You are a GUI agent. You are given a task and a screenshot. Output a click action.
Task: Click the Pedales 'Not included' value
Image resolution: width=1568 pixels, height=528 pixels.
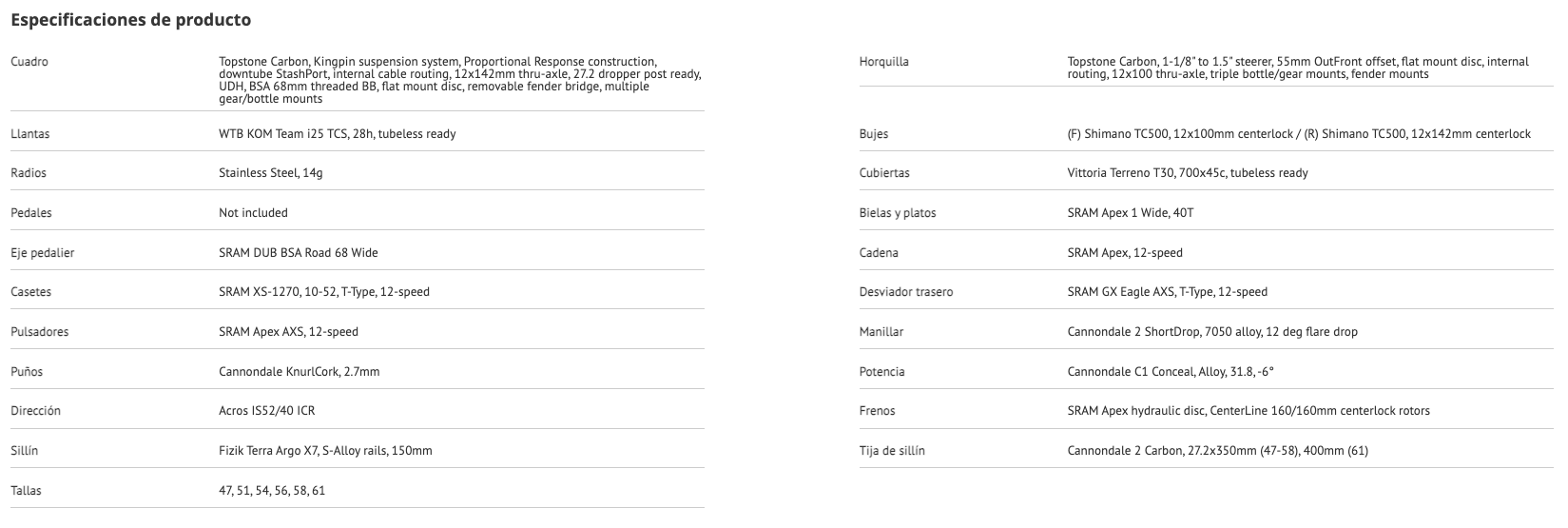point(253,213)
